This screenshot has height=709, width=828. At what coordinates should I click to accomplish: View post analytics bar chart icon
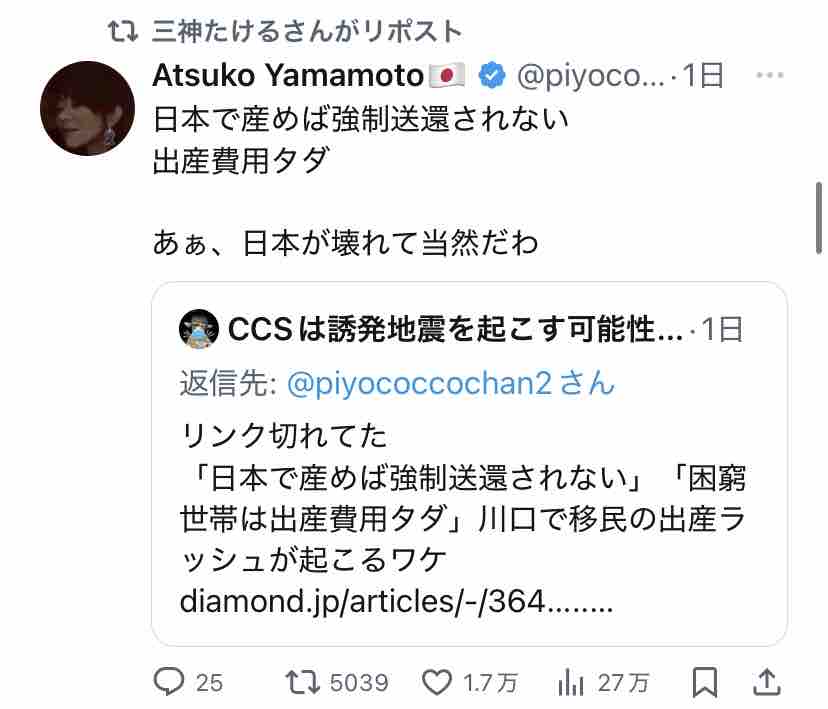(x=571, y=682)
